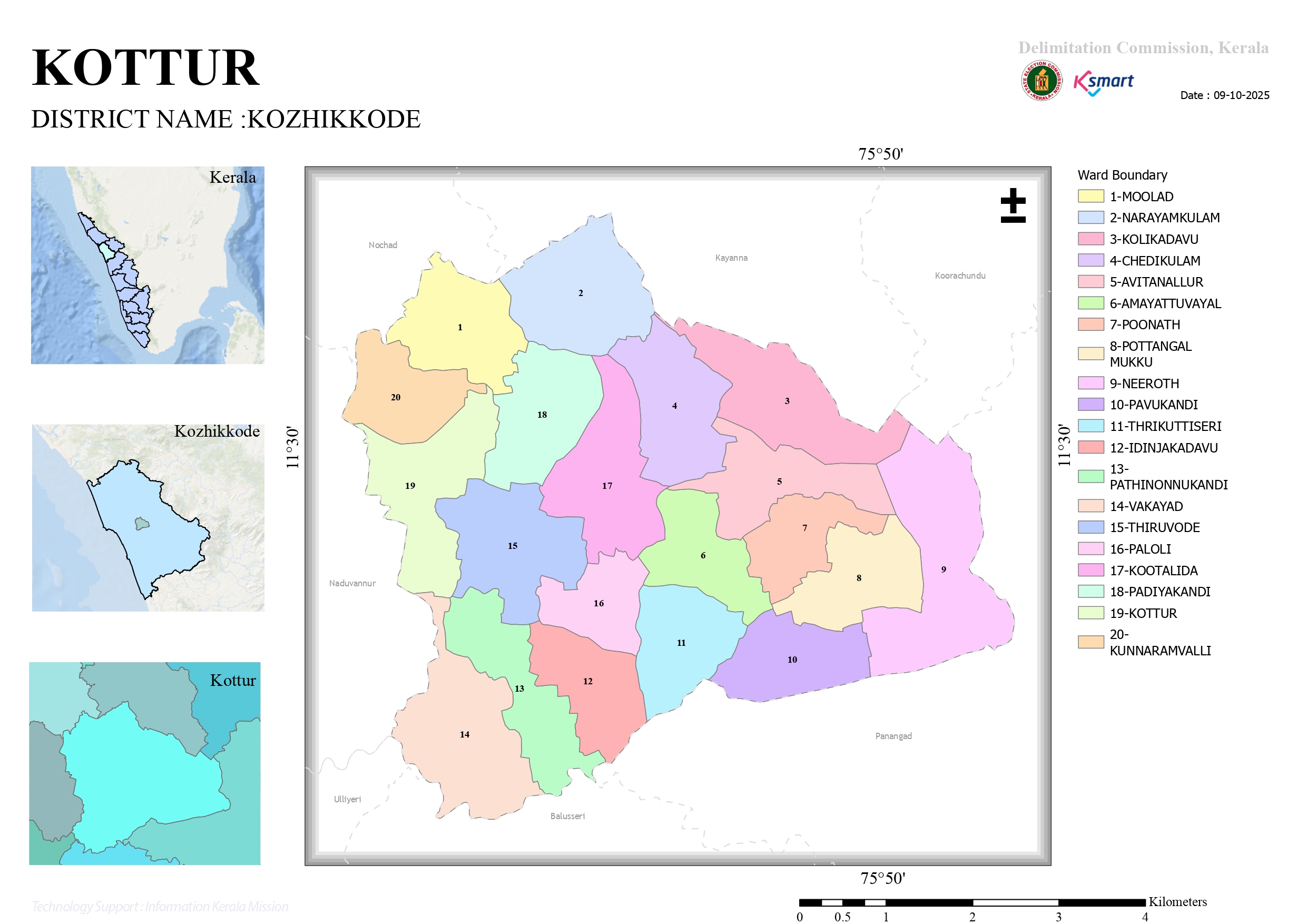Click ward 3 Kolikadavu map area
This screenshot has height=924, width=1307.
coord(787,401)
